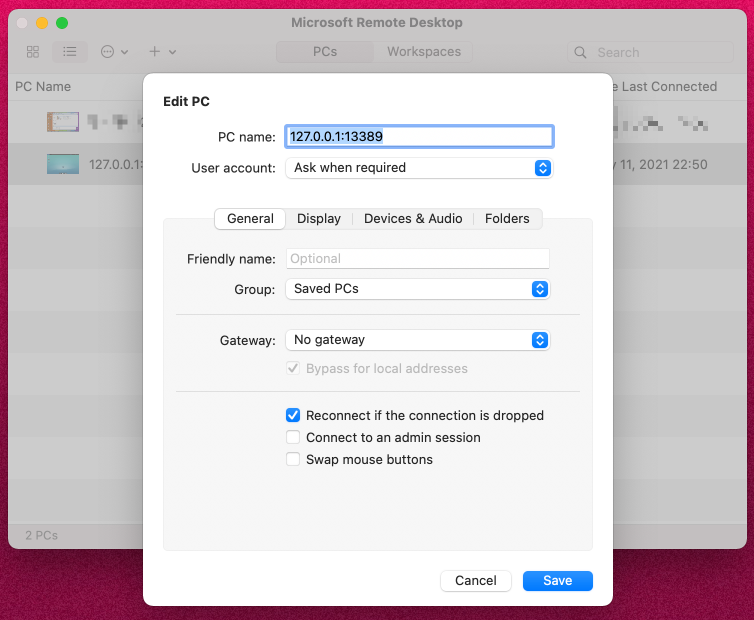
Task: Open the Group Saved PCs dropdown
Action: 418,289
